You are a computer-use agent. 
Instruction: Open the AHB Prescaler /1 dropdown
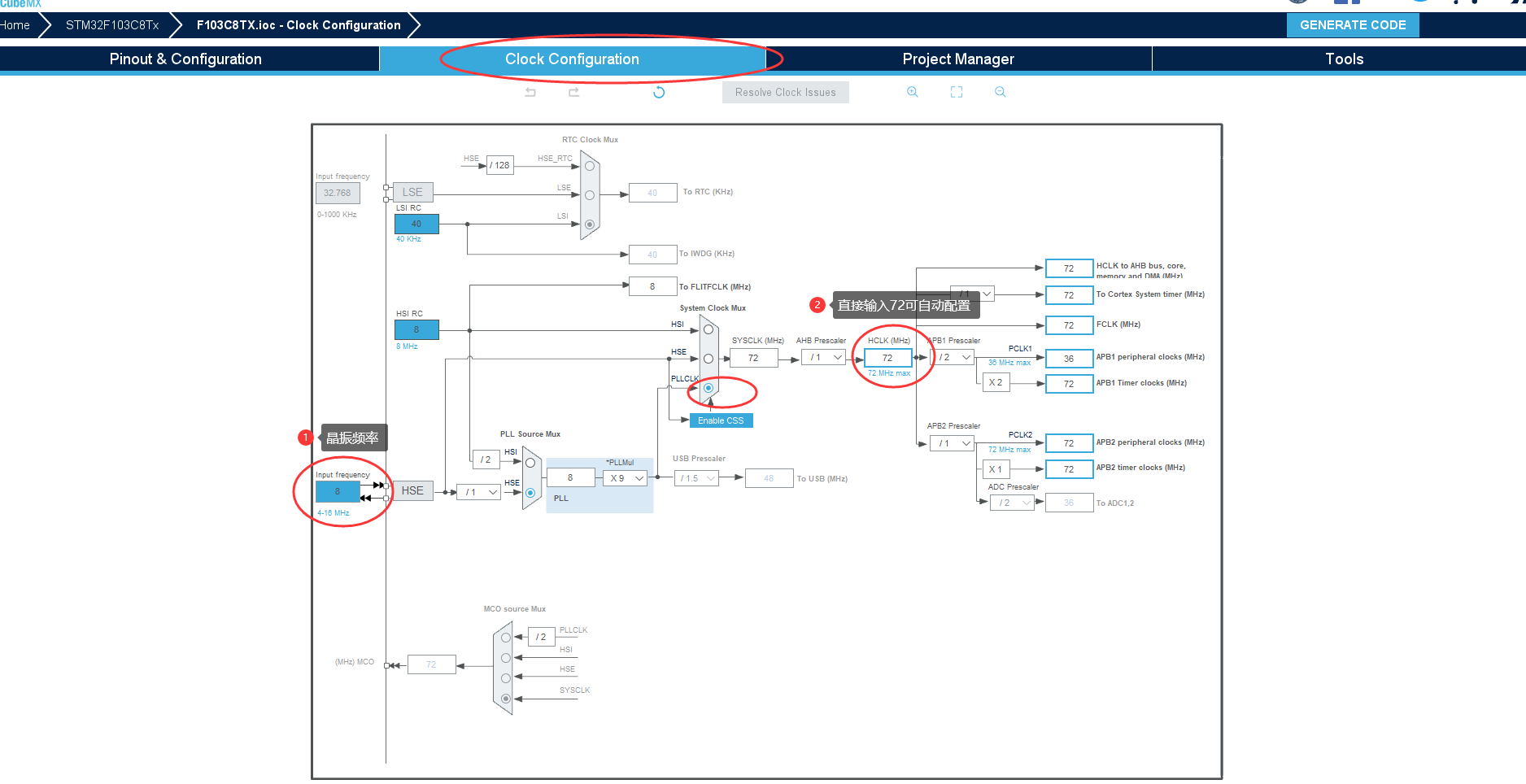tap(823, 357)
